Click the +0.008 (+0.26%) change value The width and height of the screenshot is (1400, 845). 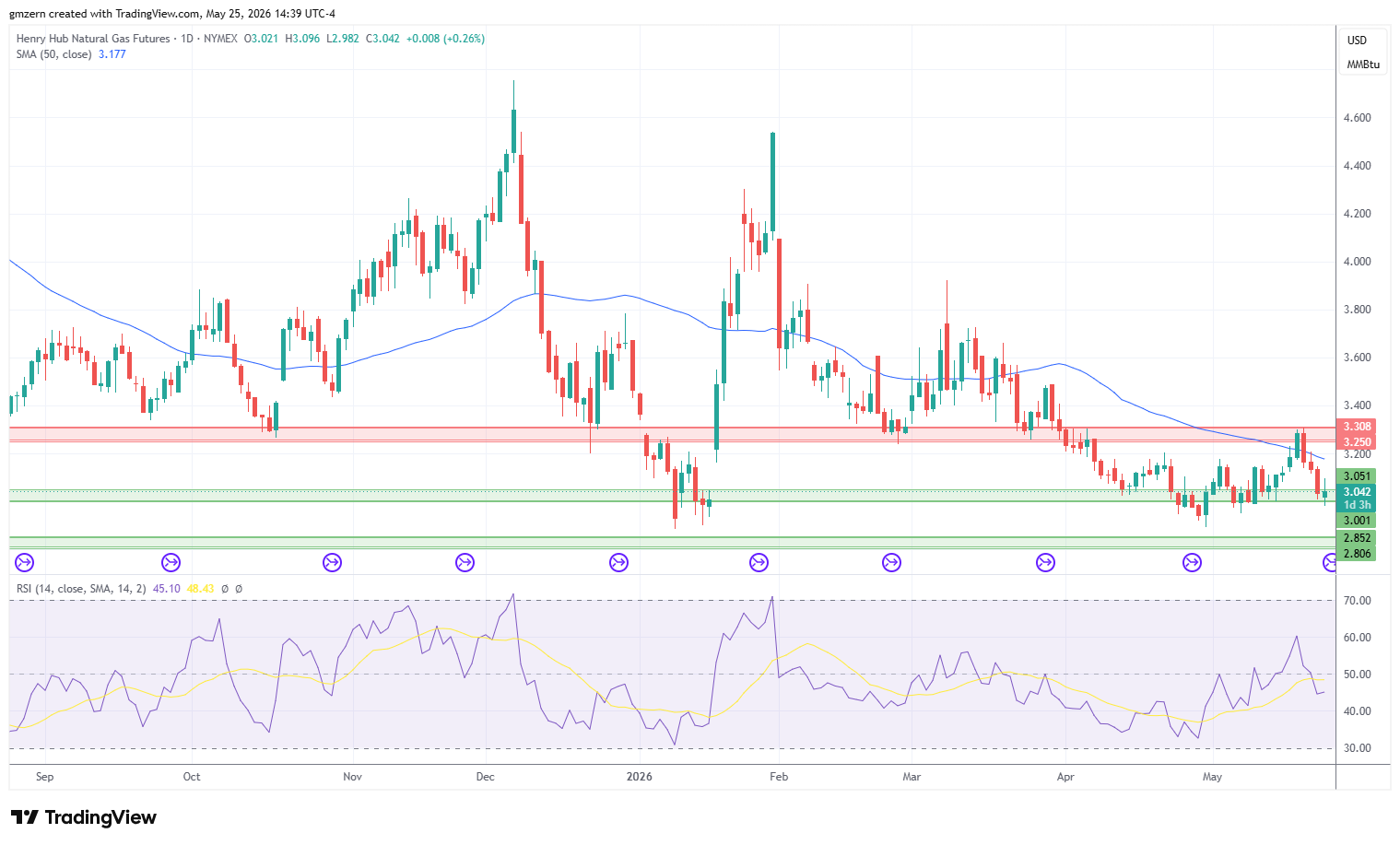[445, 39]
